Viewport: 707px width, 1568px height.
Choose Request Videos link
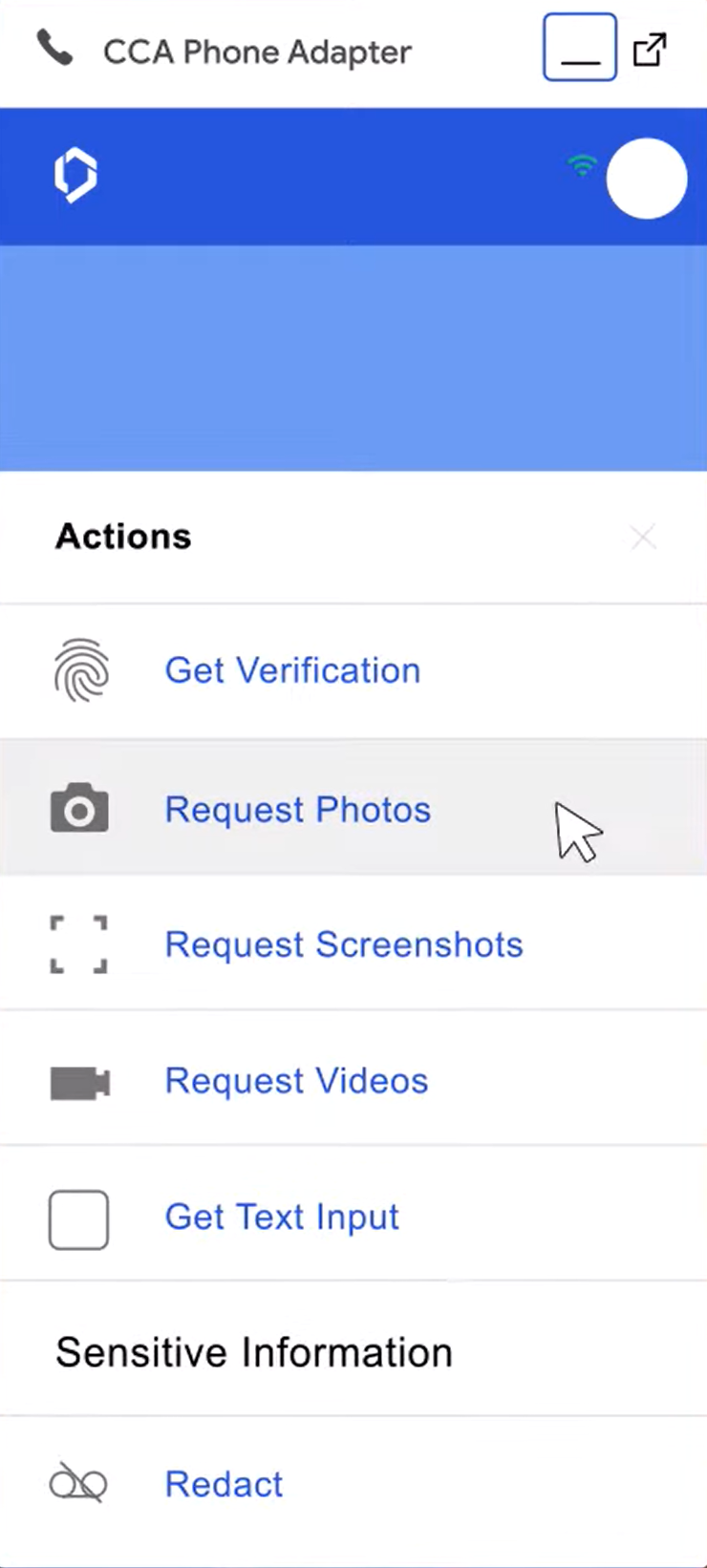click(296, 1081)
